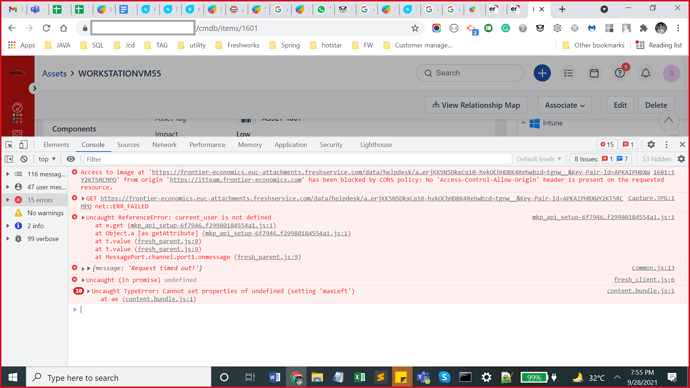690x388 pixels.
Task: Expand the Uncaught TypeError maxLeft message
Action: pyautogui.click(x=88, y=291)
